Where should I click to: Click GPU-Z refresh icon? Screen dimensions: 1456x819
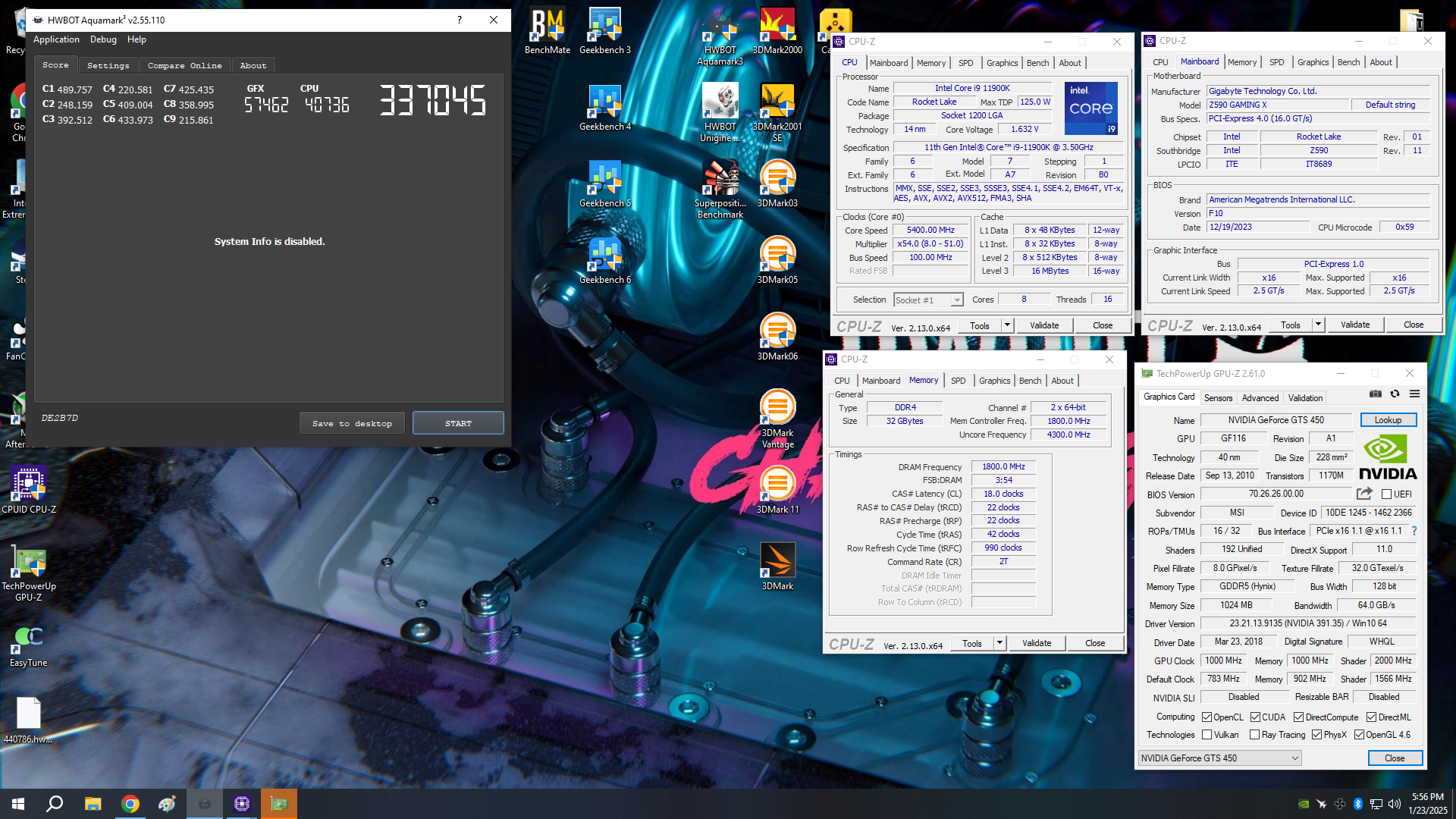pos(1395,394)
